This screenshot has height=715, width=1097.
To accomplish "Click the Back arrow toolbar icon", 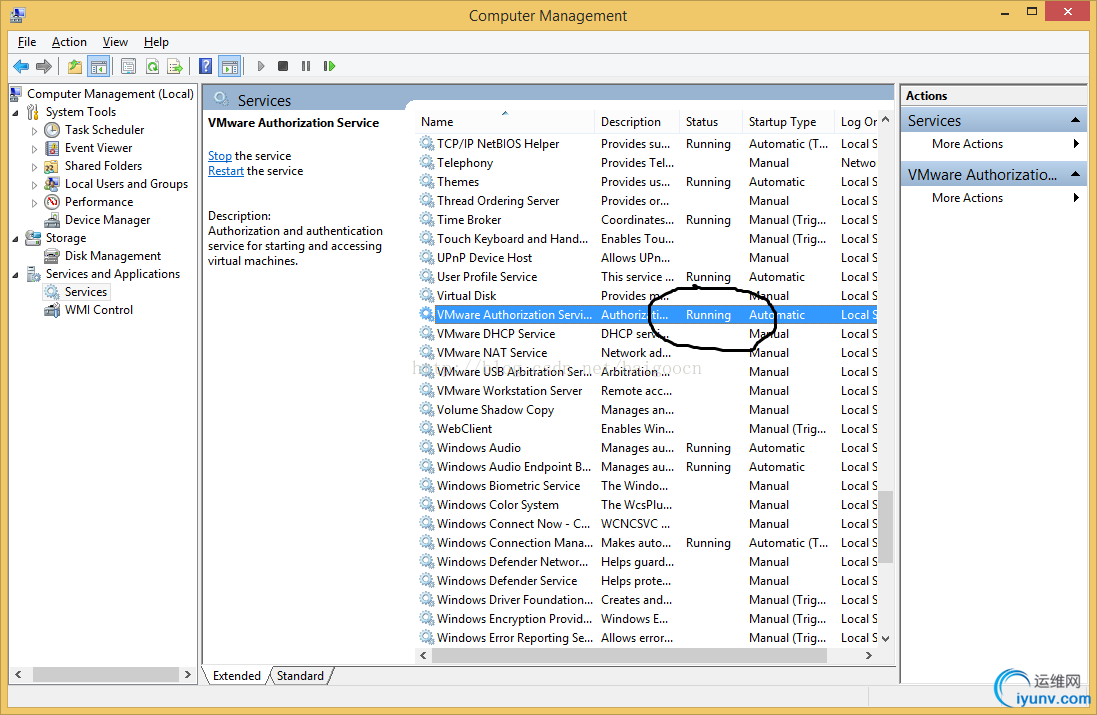I will tap(20, 67).
